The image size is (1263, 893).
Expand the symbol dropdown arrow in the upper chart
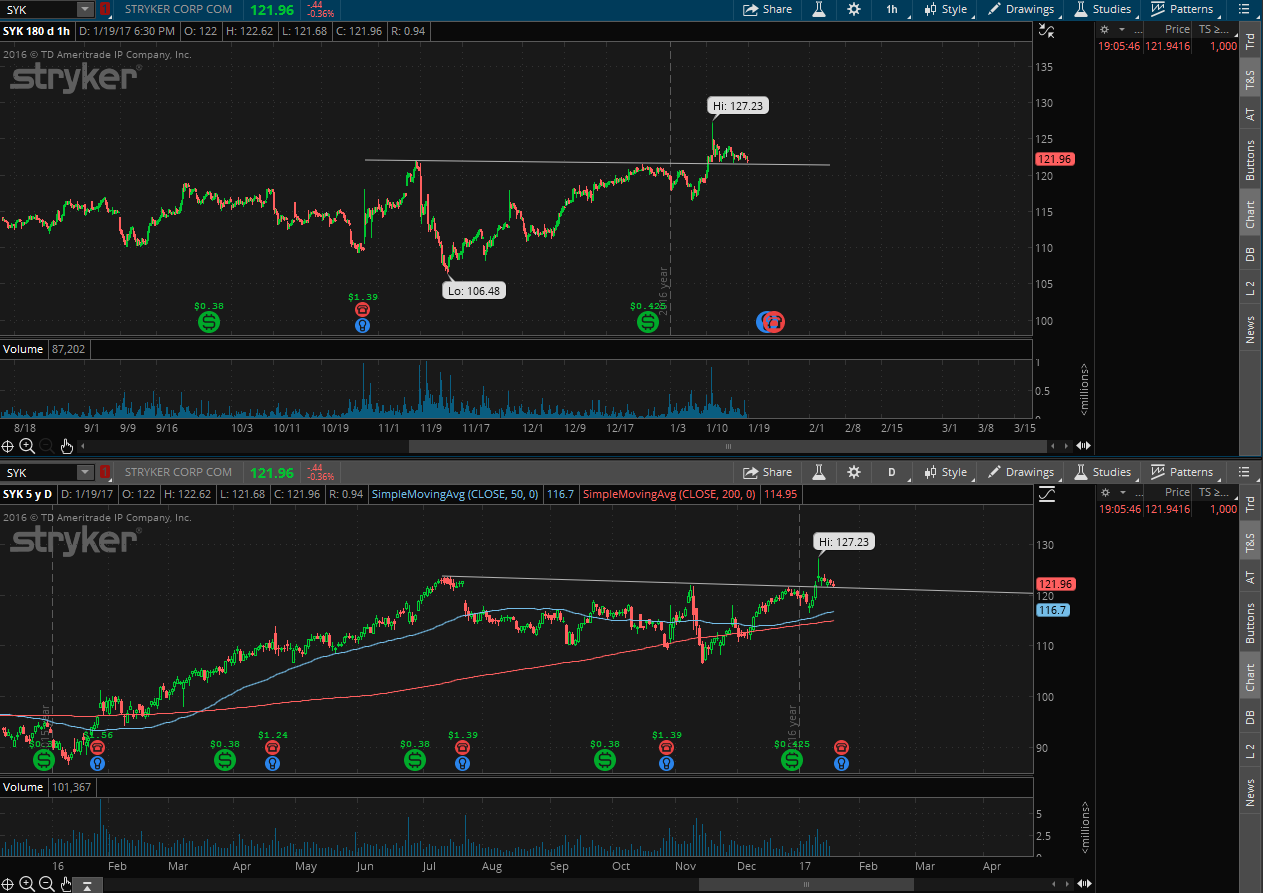84,9
